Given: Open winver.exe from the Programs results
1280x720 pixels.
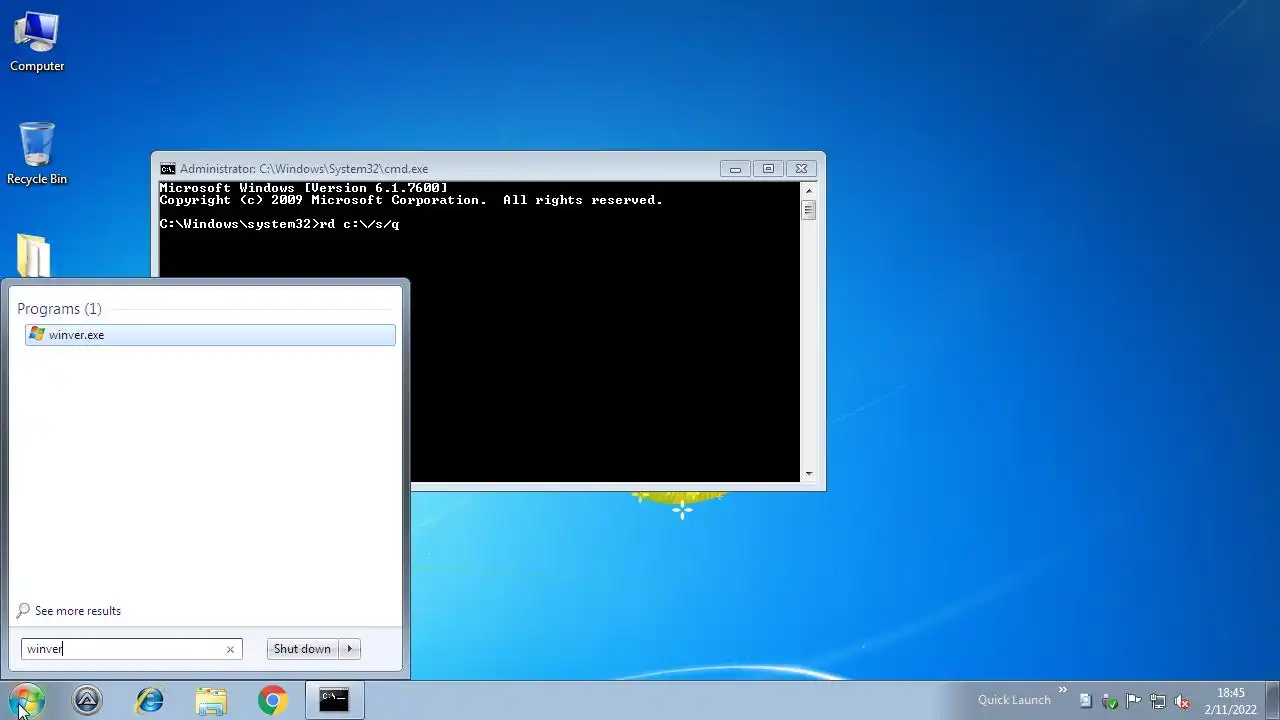Looking at the screenshot, I should click(210, 335).
